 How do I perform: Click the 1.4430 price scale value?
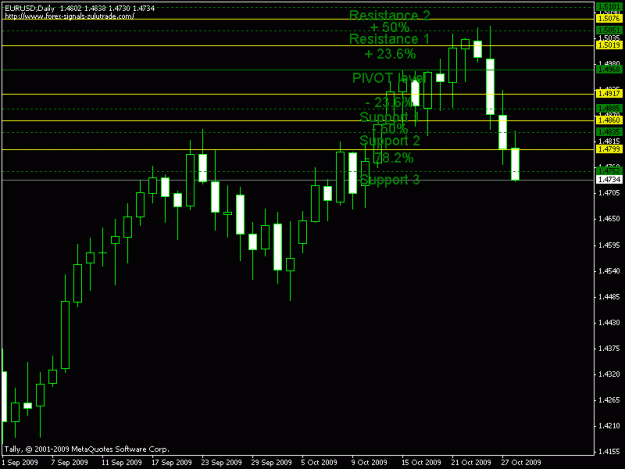[x=609, y=323]
